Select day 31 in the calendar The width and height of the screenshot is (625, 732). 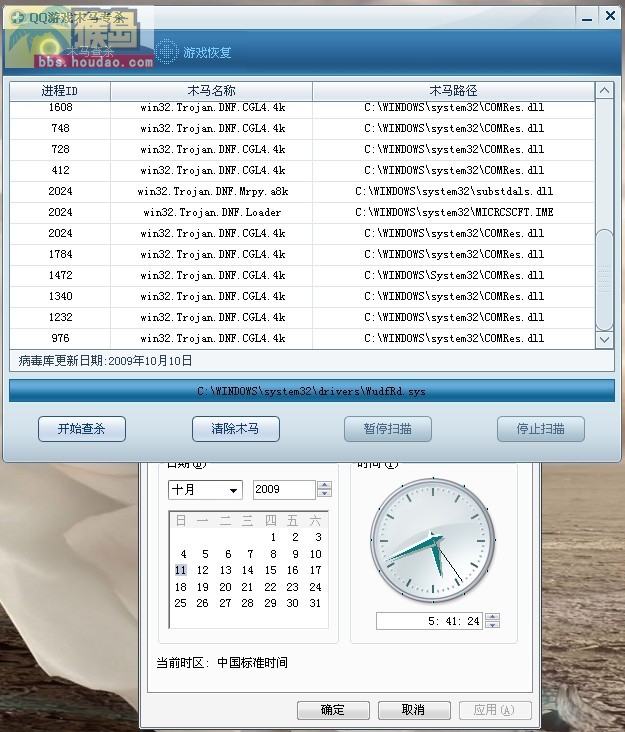(316, 604)
